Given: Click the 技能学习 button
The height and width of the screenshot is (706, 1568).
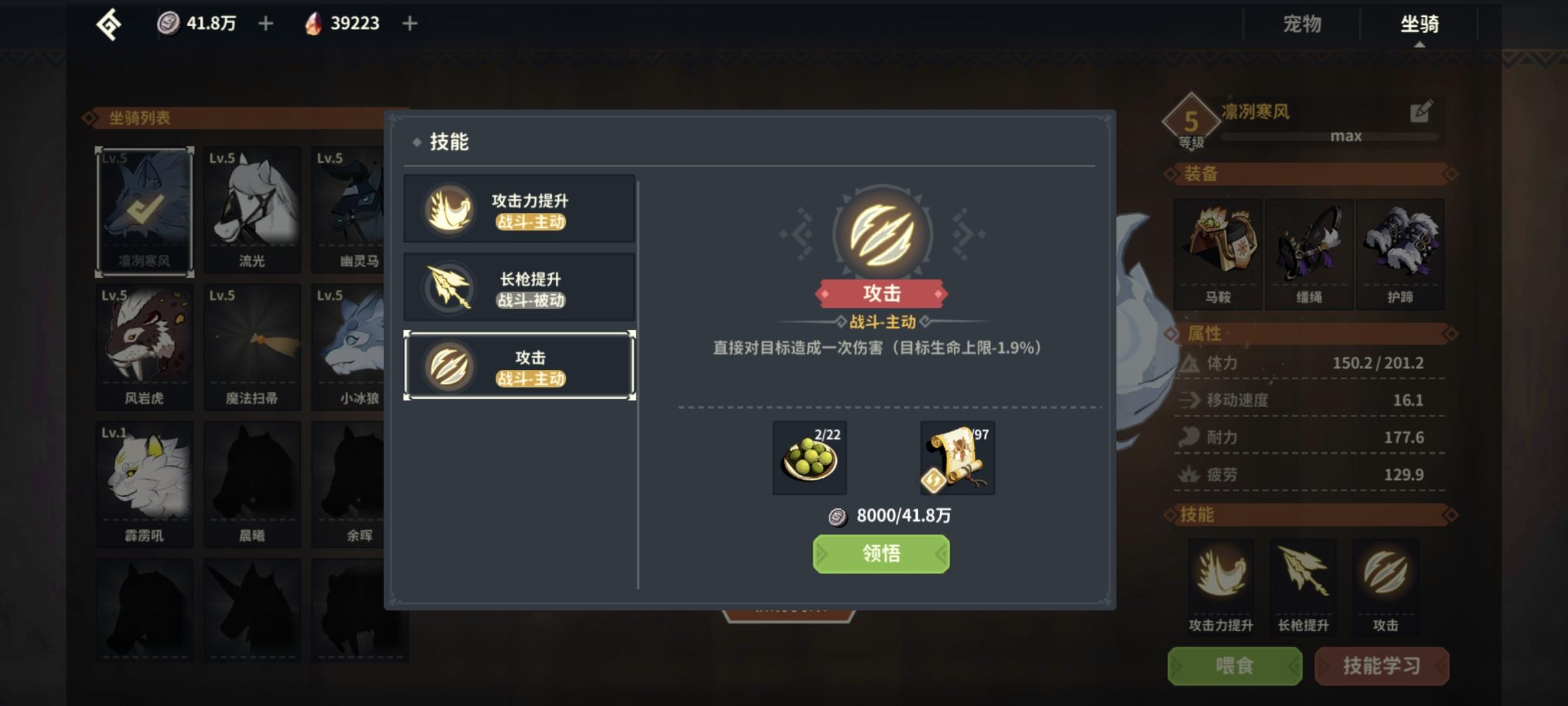Looking at the screenshot, I should tap(1382, 666).
